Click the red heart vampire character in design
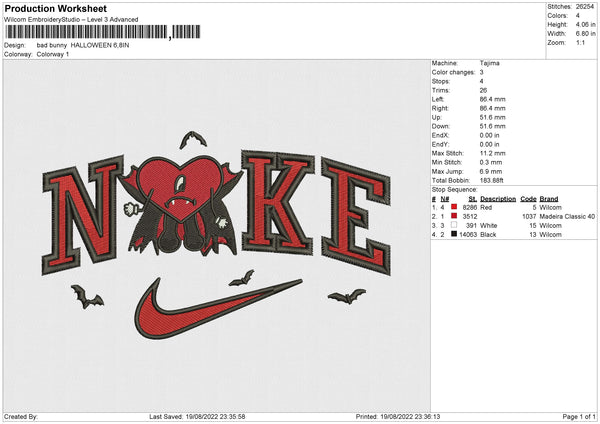The image size is (600, 424). [x=183, y=207]
